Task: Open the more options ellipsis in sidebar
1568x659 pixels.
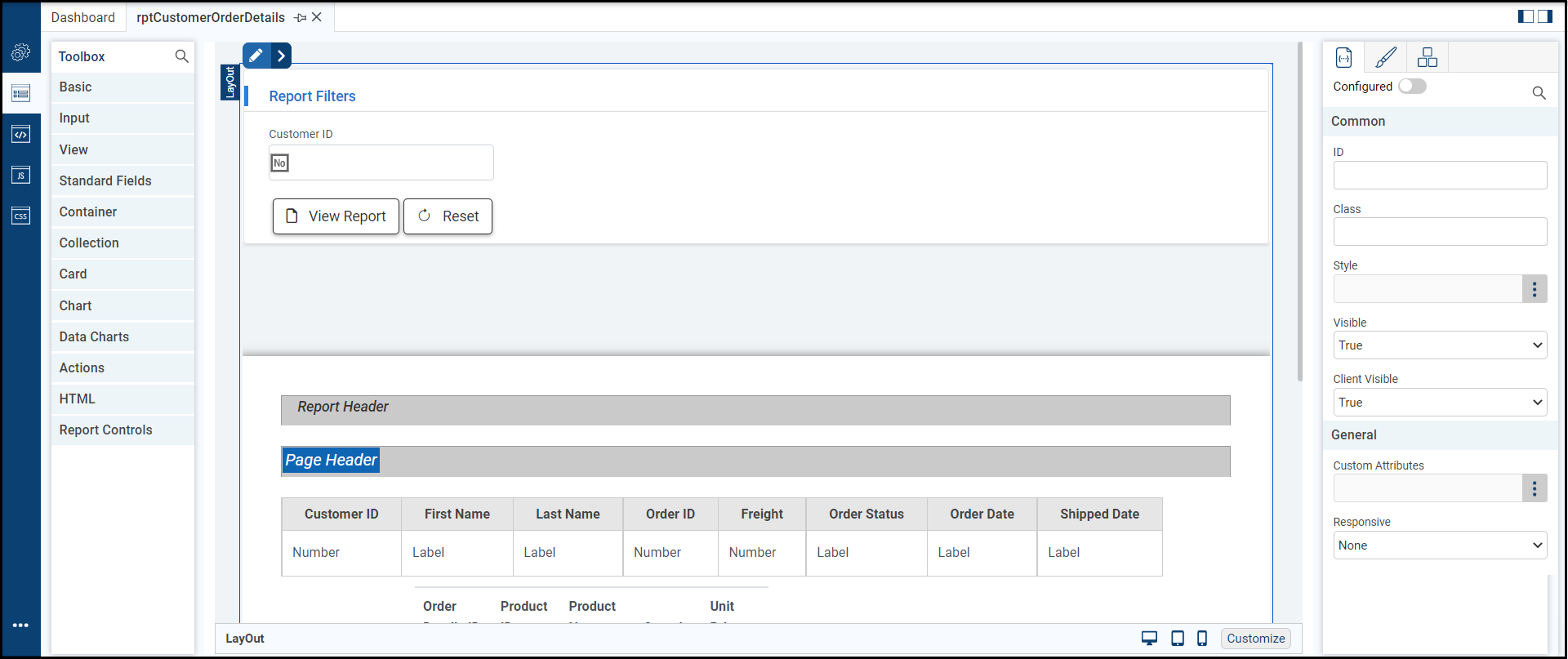Action: [x=21, y=626]
